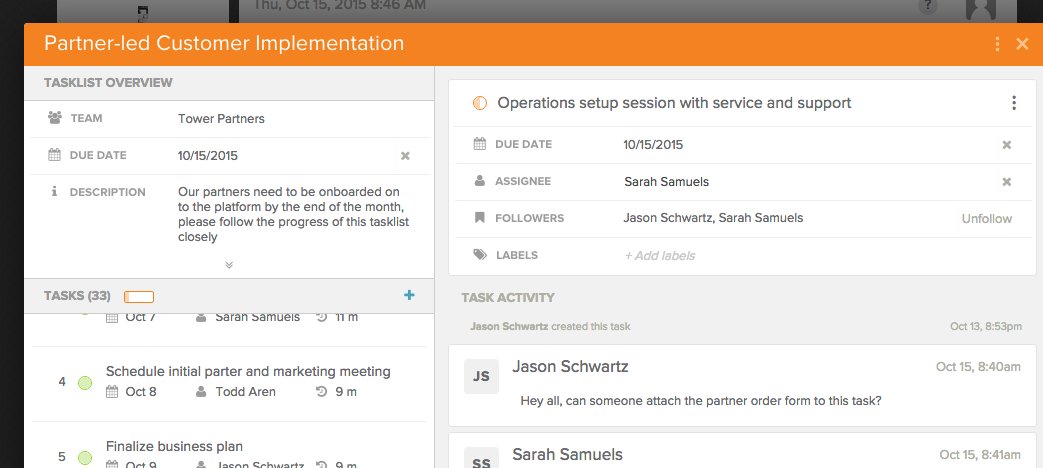Click the time history icon beside 9 m on task 4
This screenshot has width=1043, height=468.
click(321, 392)
